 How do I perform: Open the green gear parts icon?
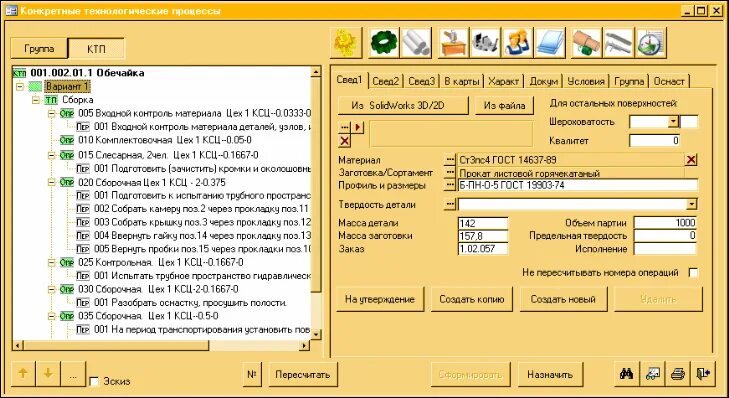[384, 43]
